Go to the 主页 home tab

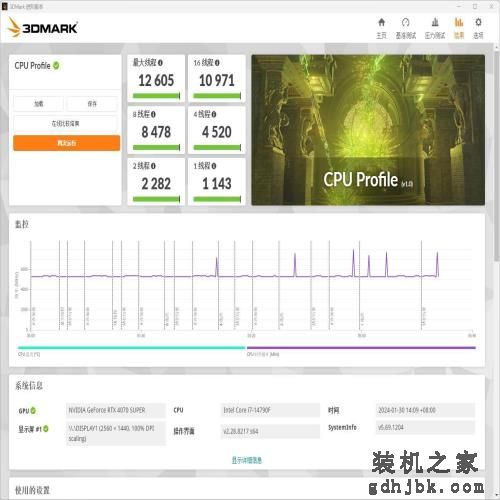click(x=381, y=28)
